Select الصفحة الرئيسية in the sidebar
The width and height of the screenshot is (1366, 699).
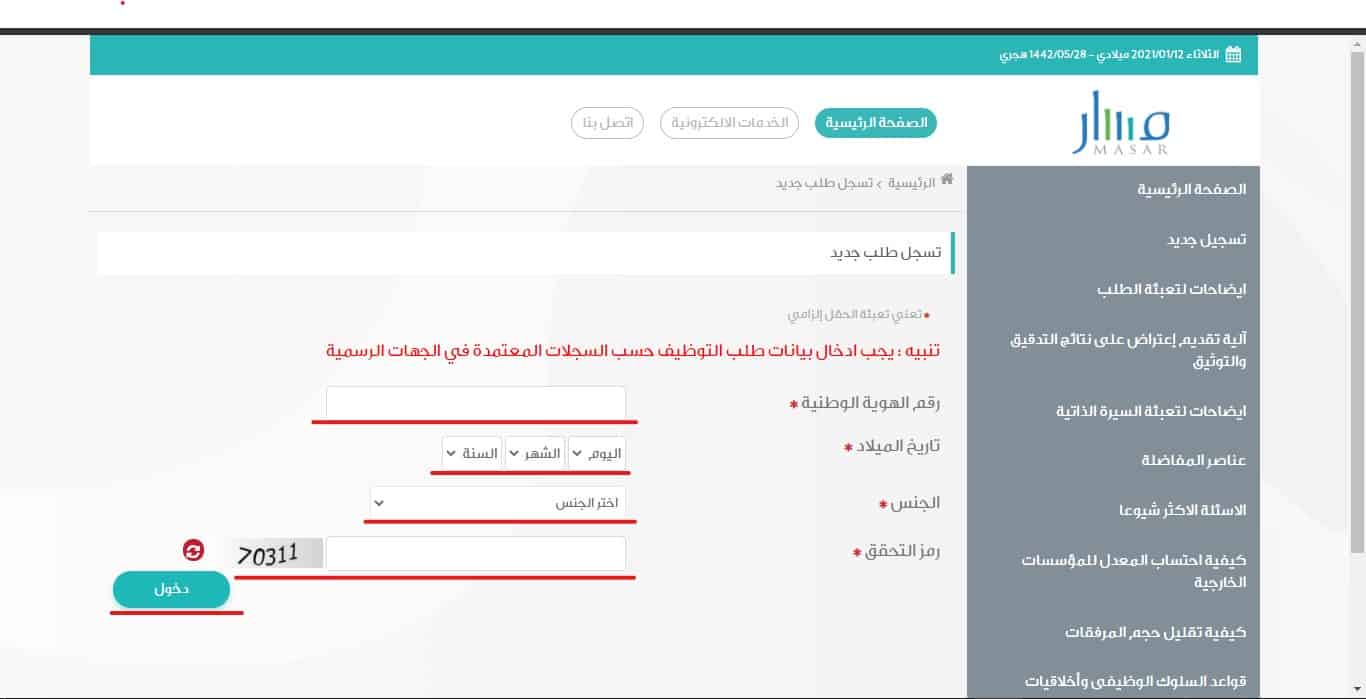coord(1192,189)
